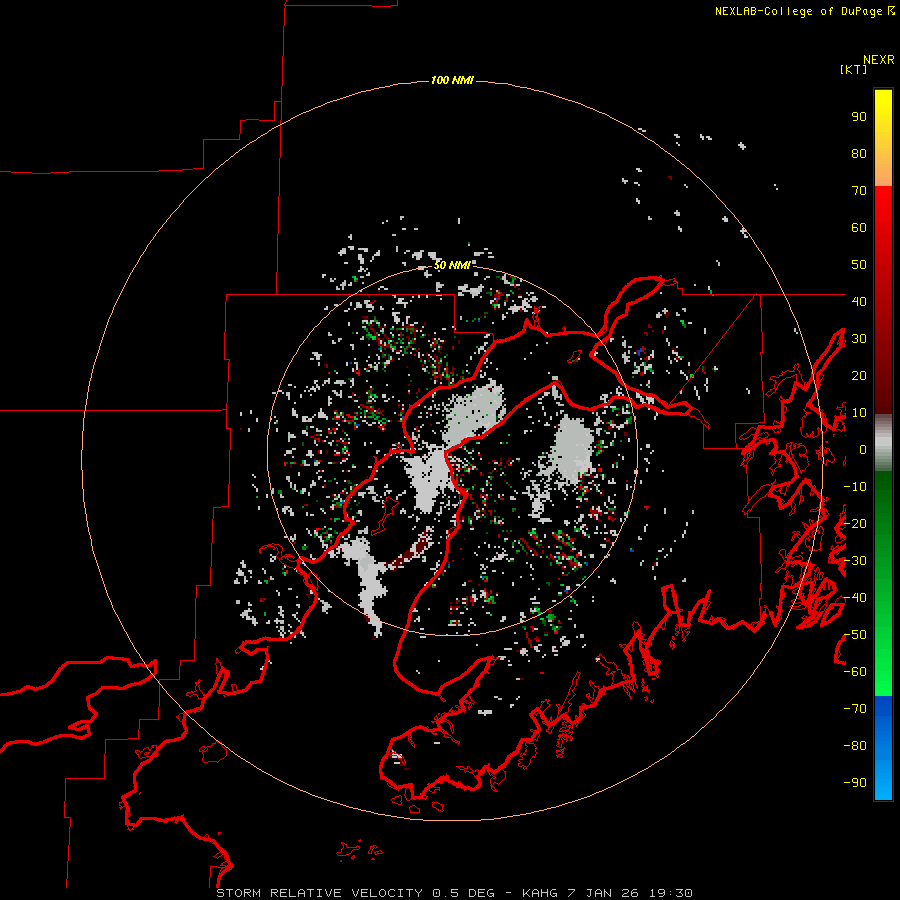
Task: Click the NEXR label above the color scale
Action: coord(879,60)
